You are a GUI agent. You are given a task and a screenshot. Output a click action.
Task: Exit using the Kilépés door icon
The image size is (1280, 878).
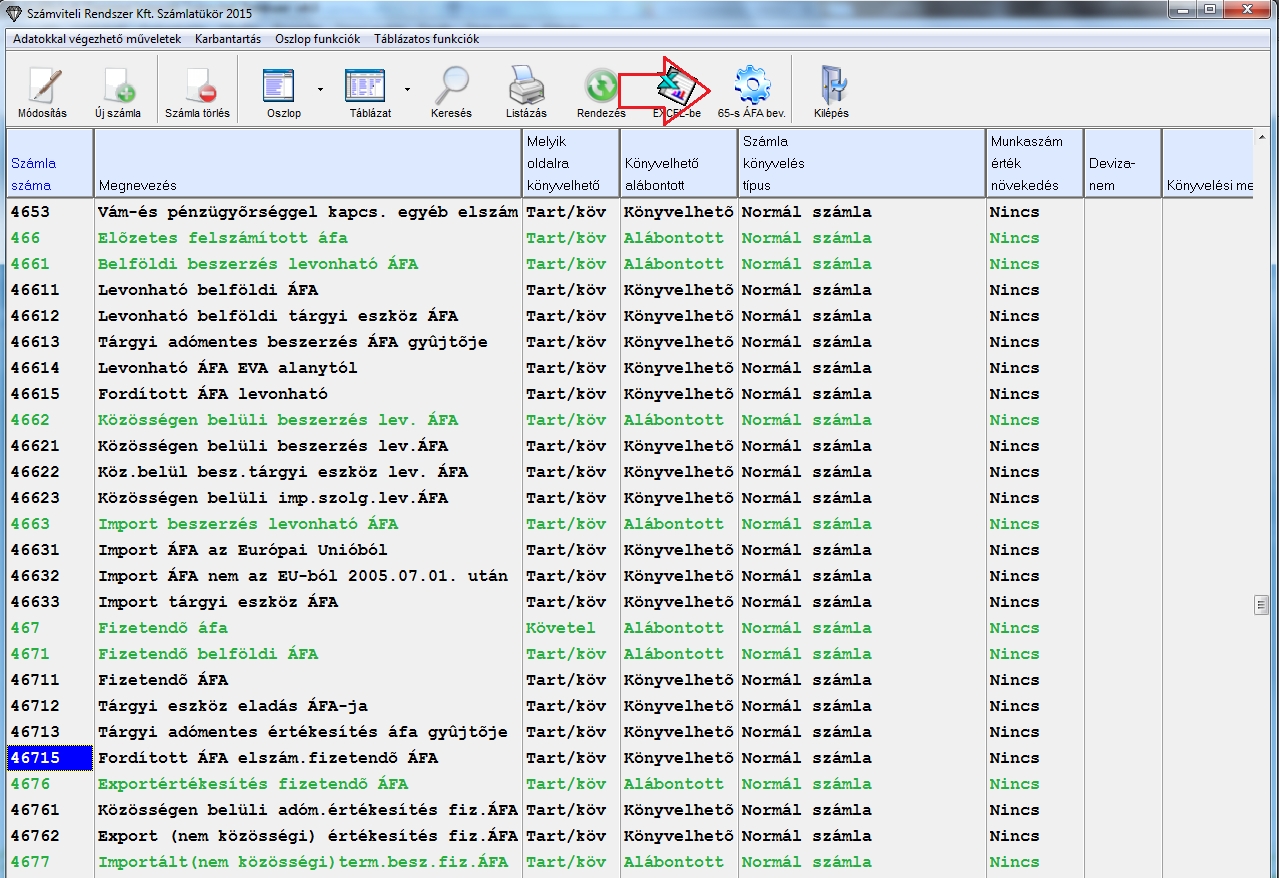(831, 88)
